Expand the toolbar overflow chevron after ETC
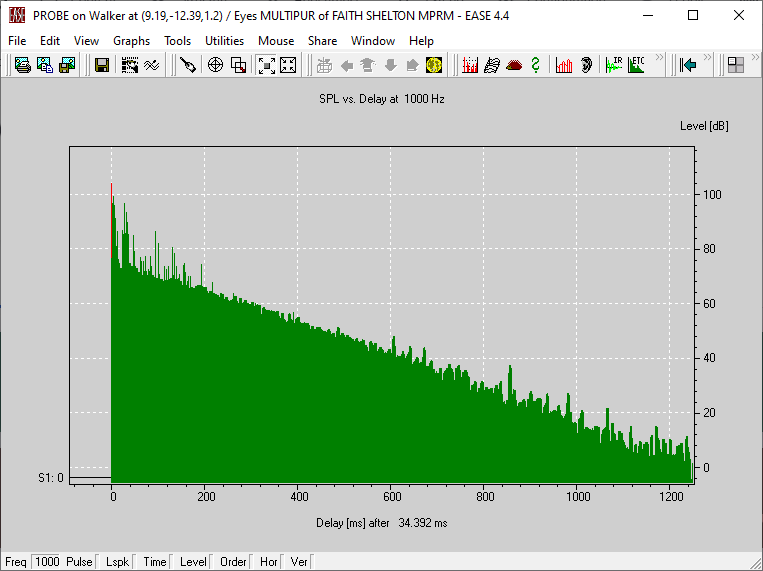 click(x=659, y=57)
